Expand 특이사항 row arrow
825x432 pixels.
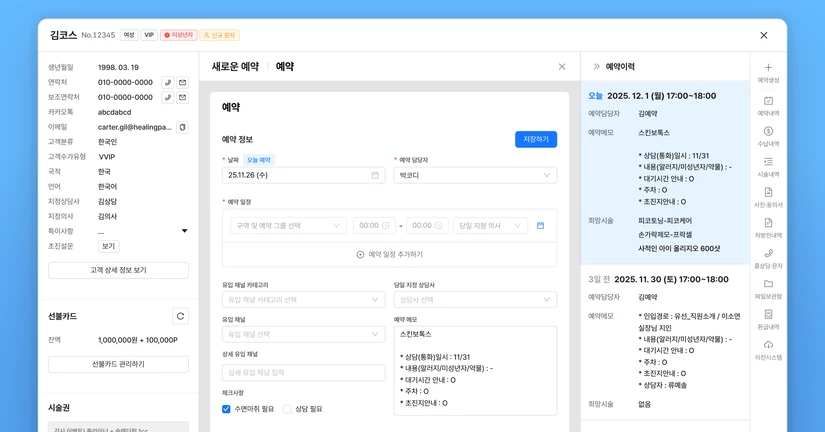[185, 231]
